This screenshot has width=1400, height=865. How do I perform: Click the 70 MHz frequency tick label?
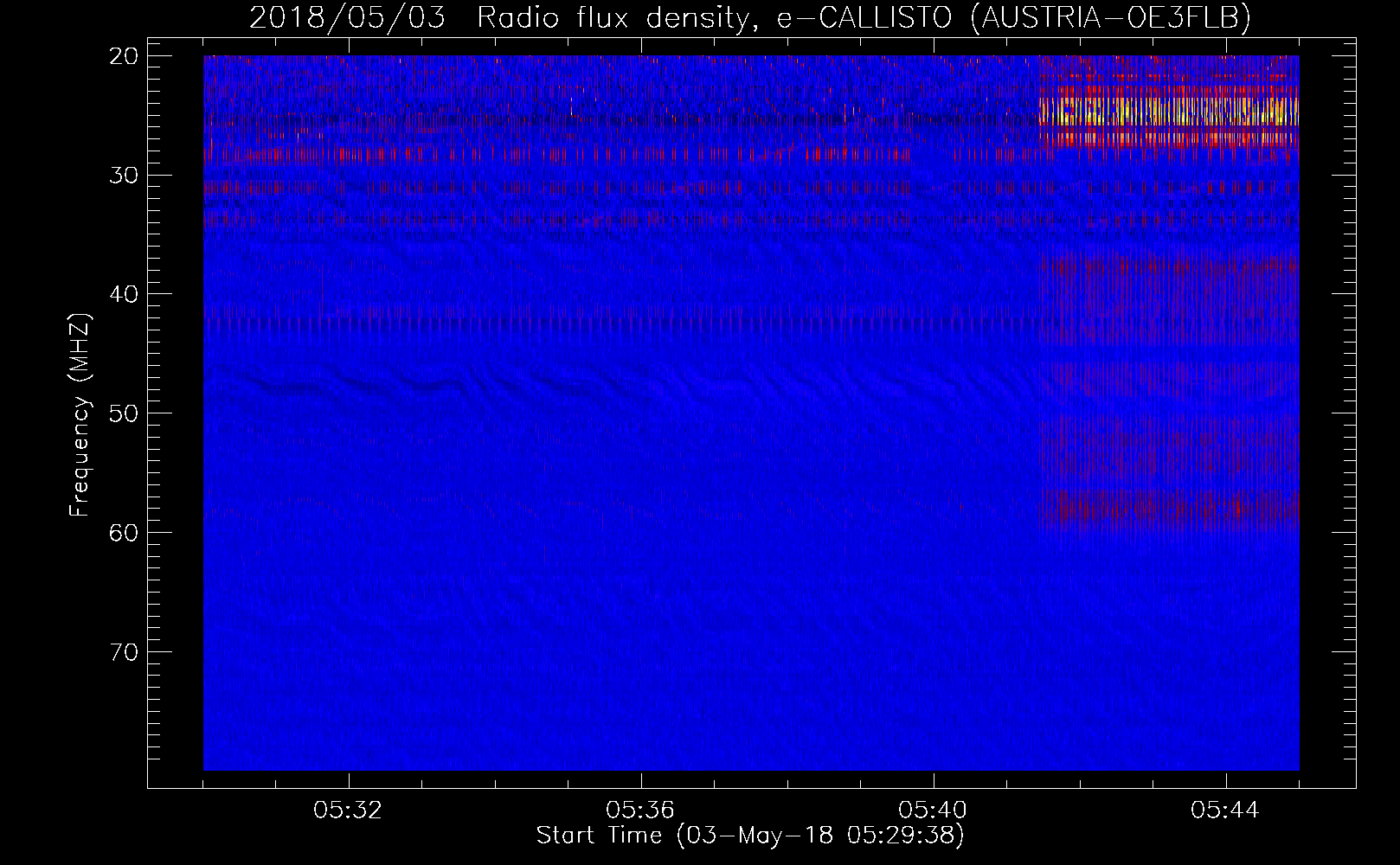click(125, 652)
